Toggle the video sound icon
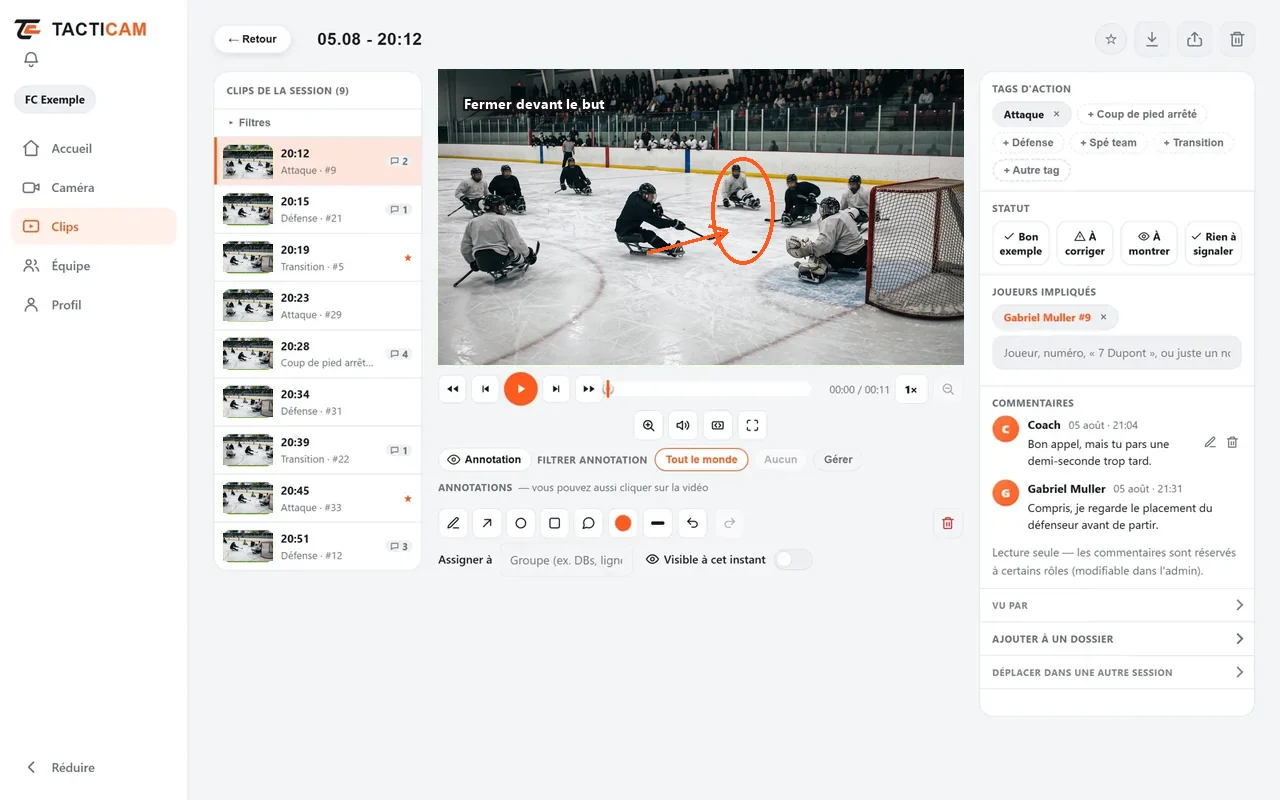The width and height of the screenshot is (1280, 800). coord(683,425)
